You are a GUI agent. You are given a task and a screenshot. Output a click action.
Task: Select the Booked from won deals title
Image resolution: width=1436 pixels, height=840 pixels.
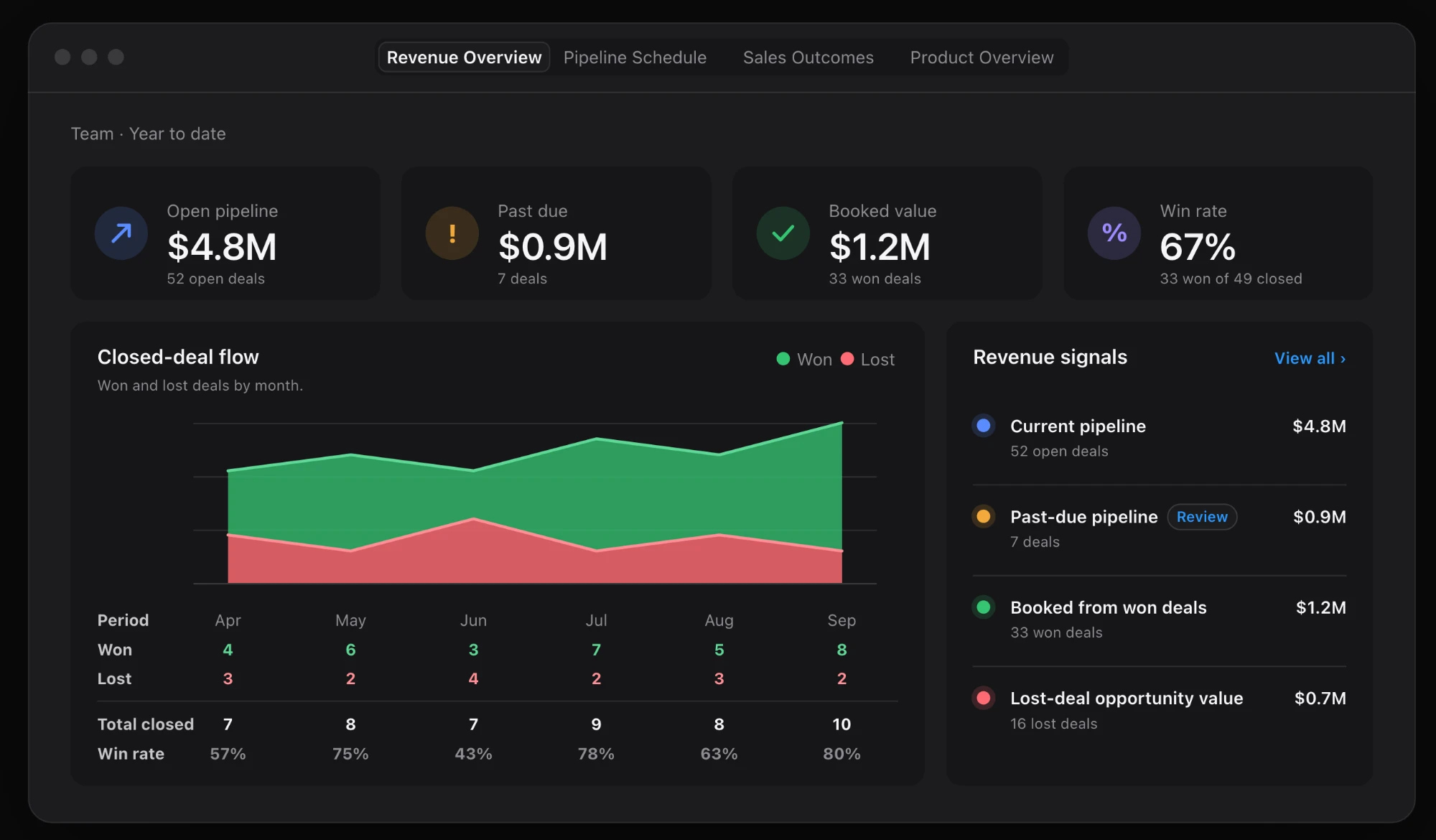[1108, 607]
